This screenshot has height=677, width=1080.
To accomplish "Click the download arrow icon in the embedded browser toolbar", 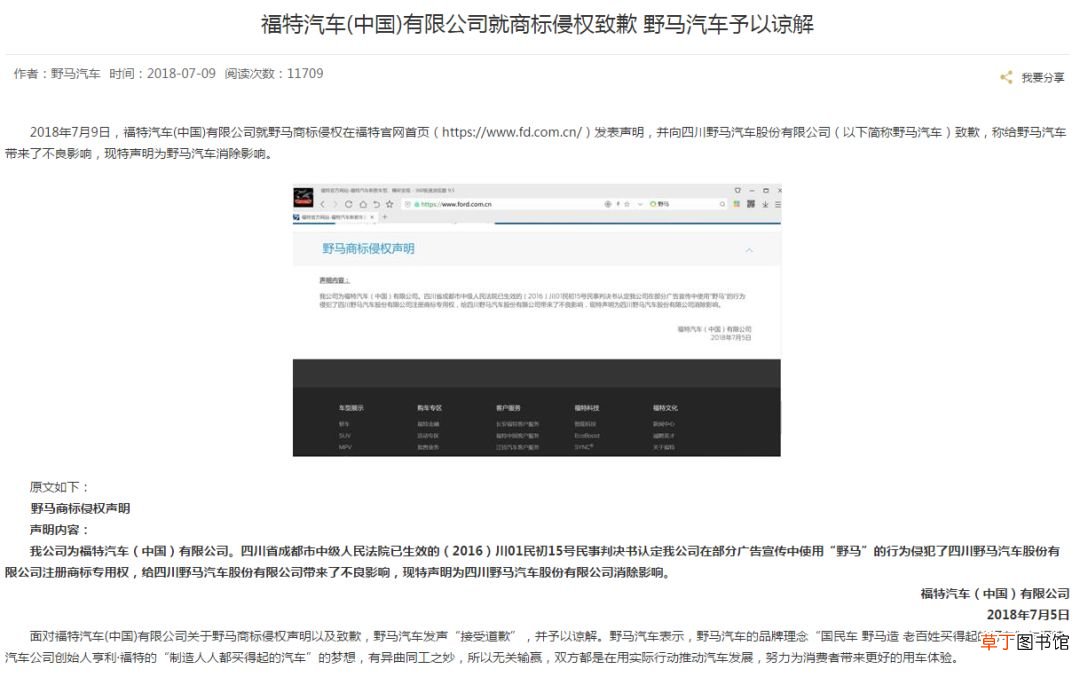I will point(765,205).
